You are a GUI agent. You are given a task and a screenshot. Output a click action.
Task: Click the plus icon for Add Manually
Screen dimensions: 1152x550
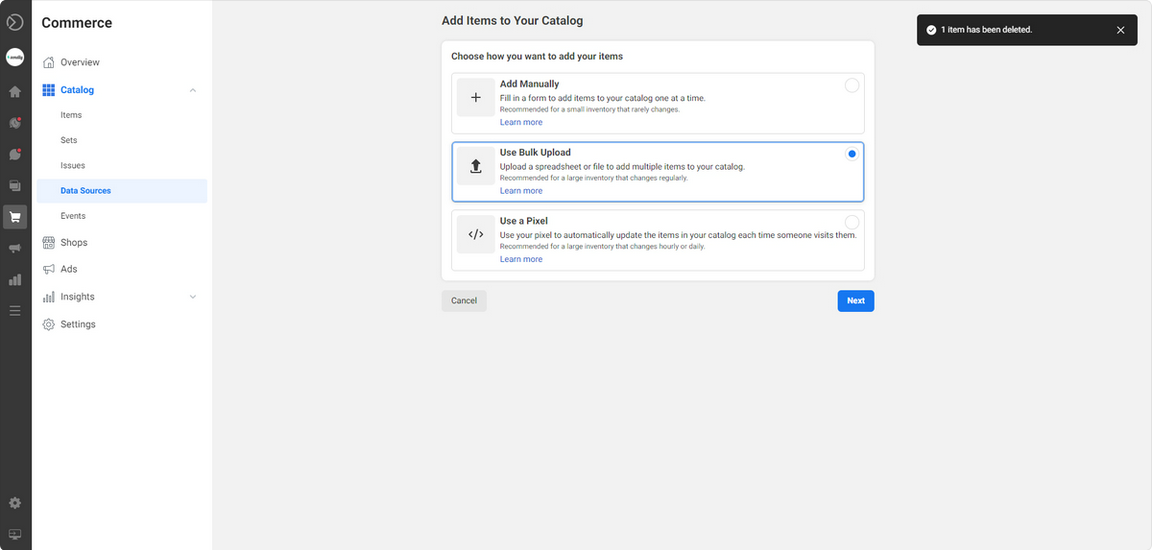[x=475, y=98]
